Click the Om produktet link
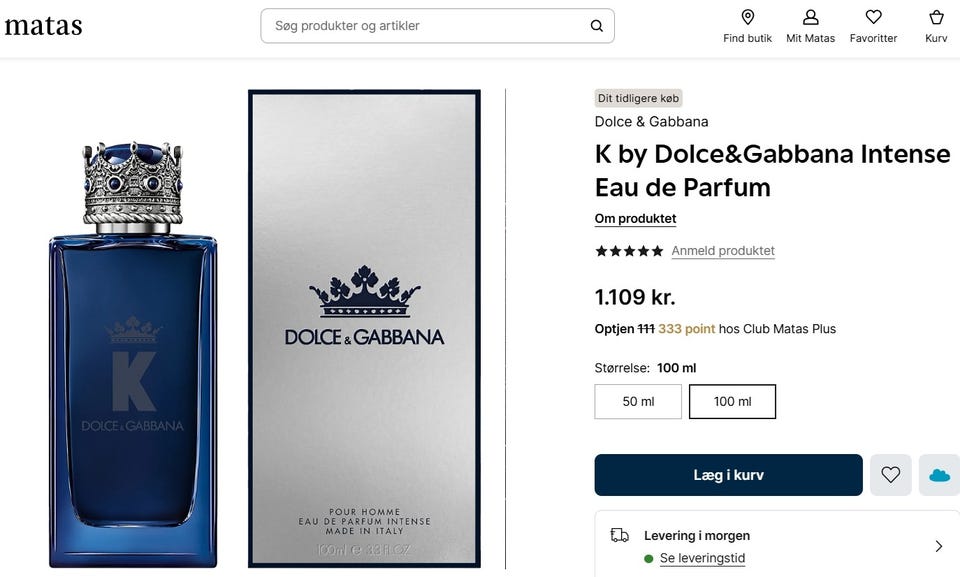960x577 pixels. [x=635, y=219]
